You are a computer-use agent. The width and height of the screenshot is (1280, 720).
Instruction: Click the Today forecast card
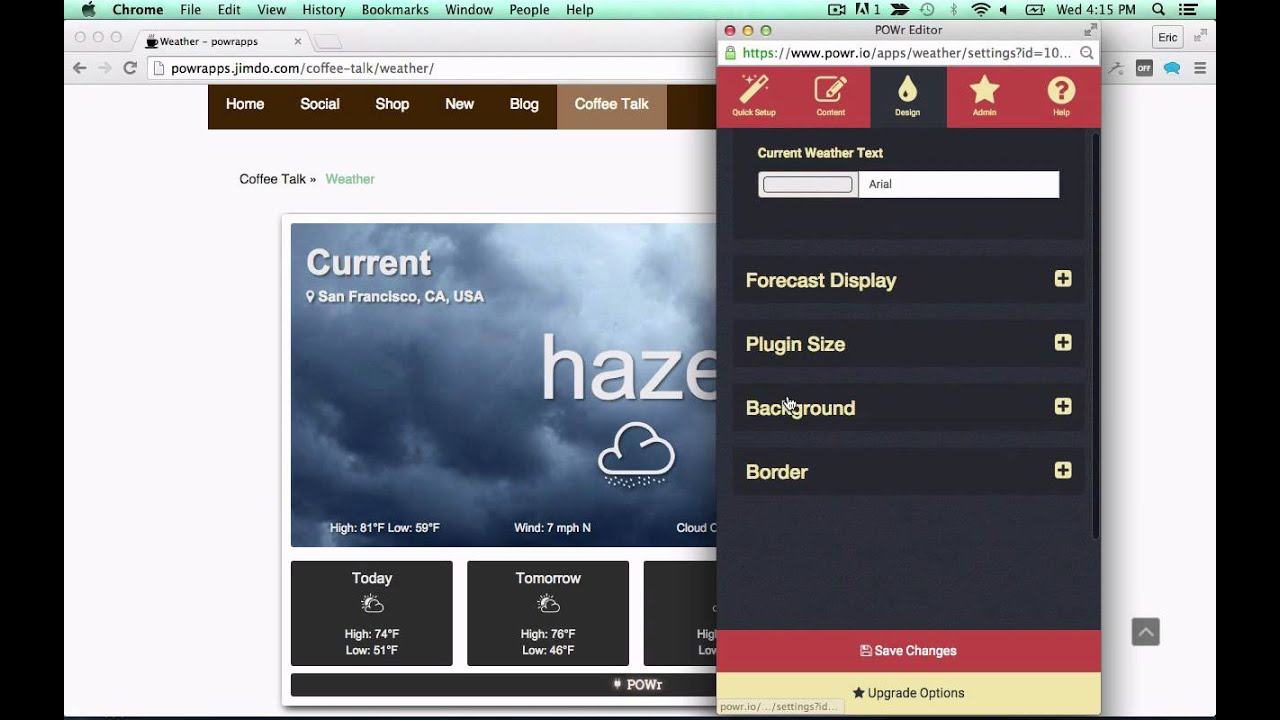(372, 613)
